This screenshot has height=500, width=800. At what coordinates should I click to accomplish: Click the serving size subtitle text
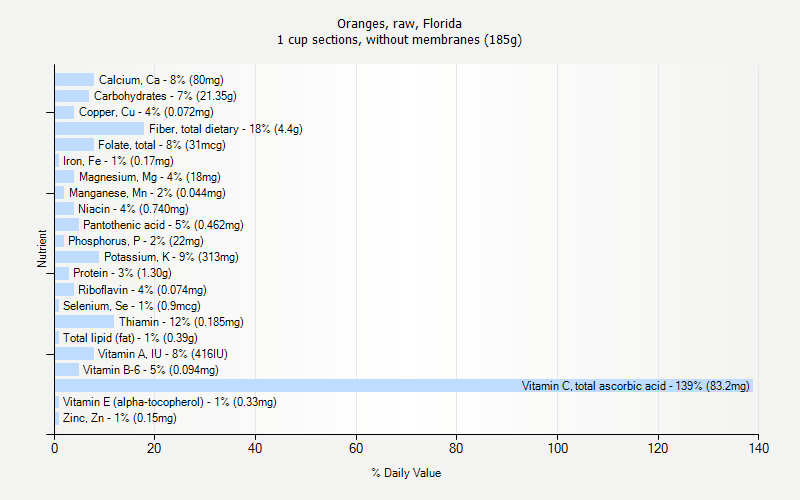399,40
